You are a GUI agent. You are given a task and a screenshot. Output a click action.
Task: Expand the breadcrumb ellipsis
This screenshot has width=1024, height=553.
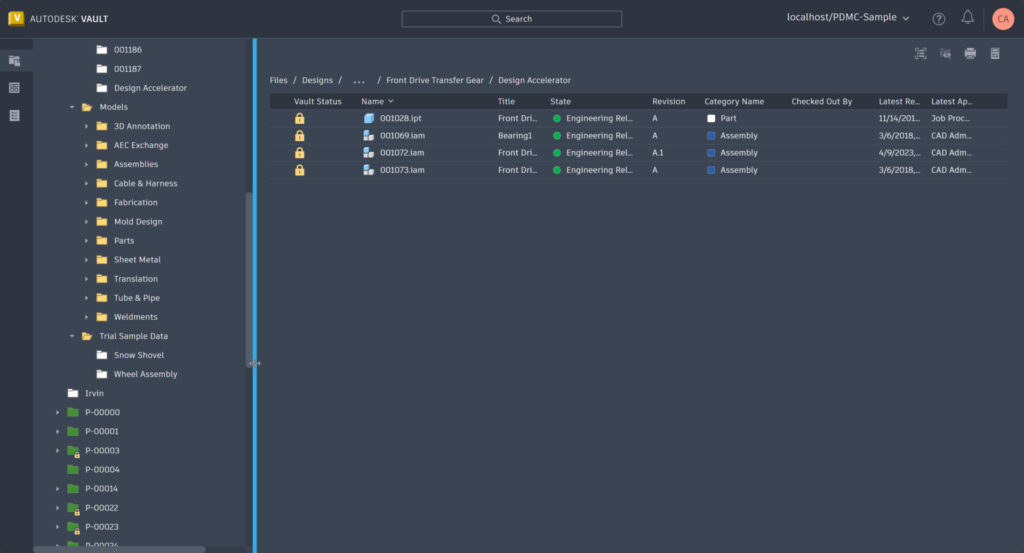pyautogui.click(x=359, y=81)
